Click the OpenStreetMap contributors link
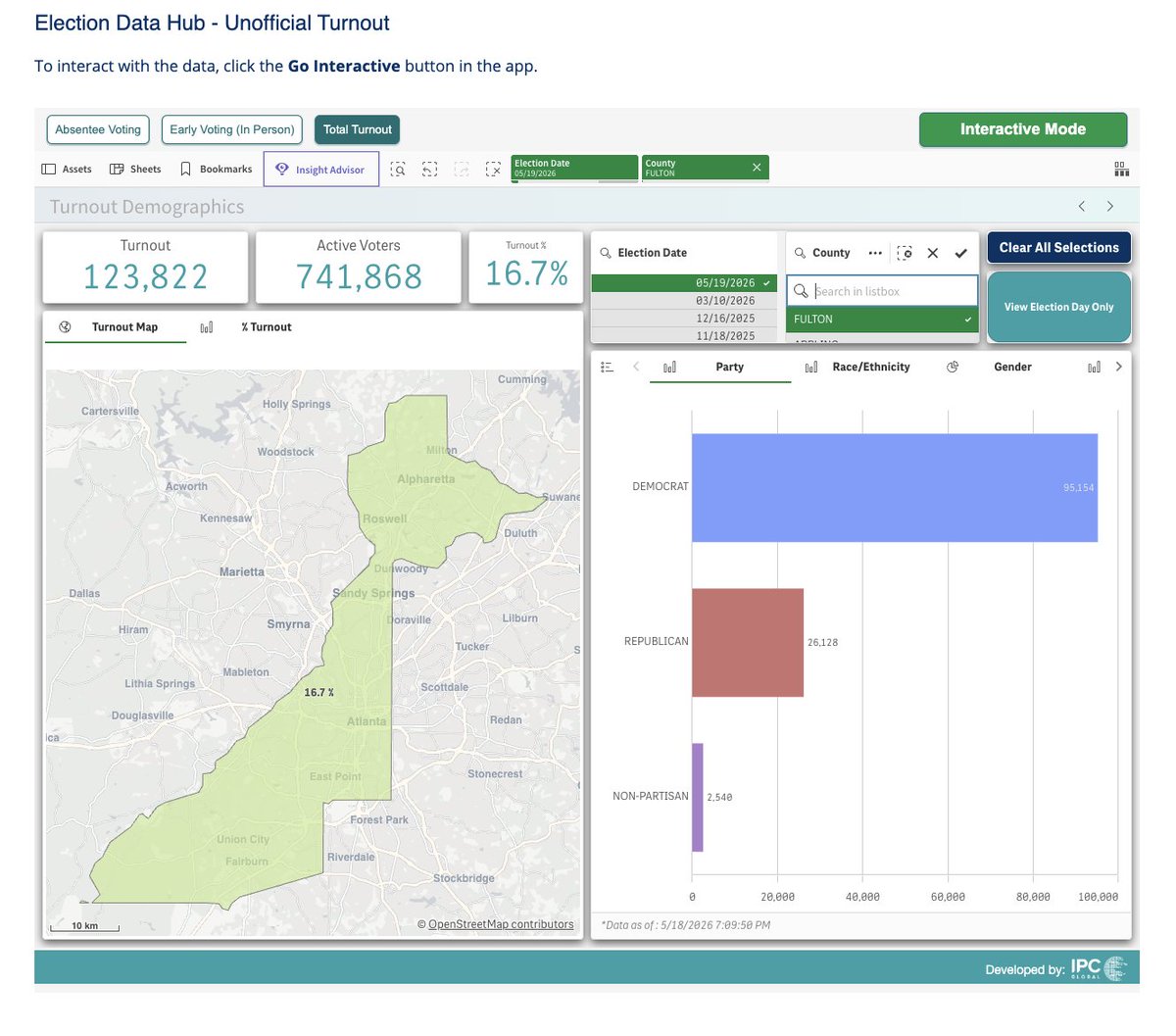The width and height of the screenshot is (1176, 1036). [x=501, y=924]
